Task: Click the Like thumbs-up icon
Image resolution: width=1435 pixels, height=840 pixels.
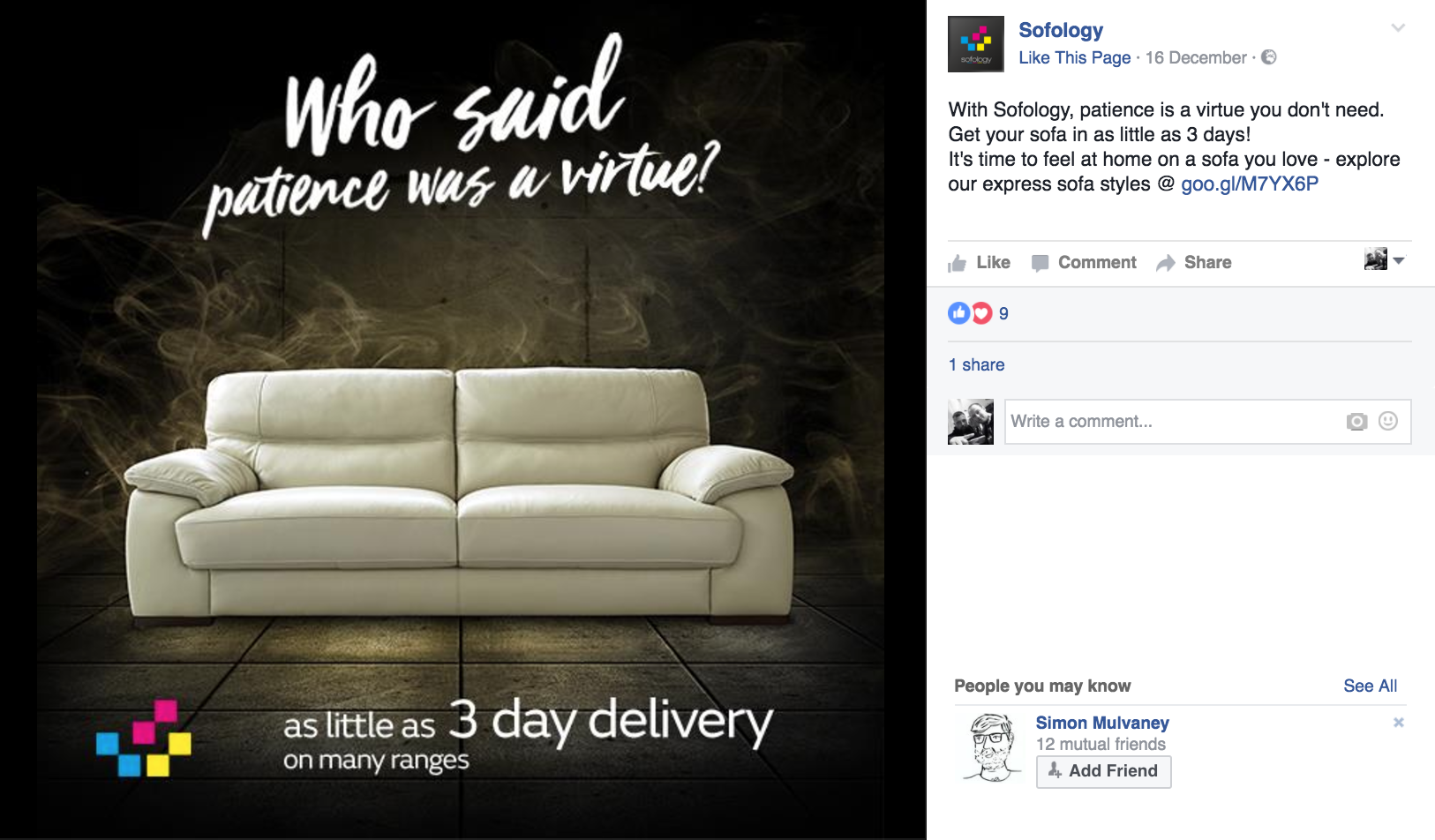Action: pos(957,263)
